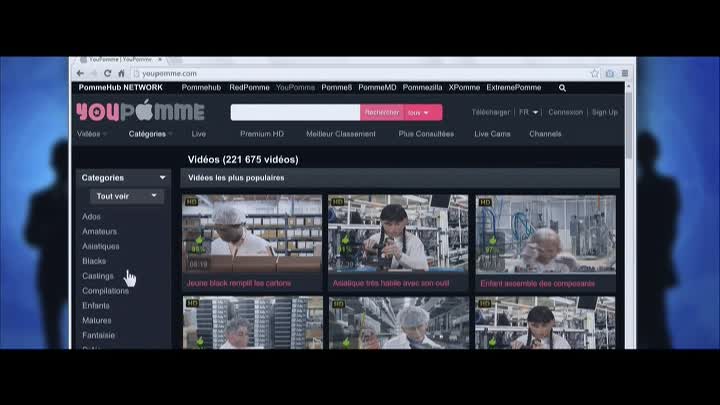
Task: Select Castings in the sidebar list
Action: click(x=98, y=276)
